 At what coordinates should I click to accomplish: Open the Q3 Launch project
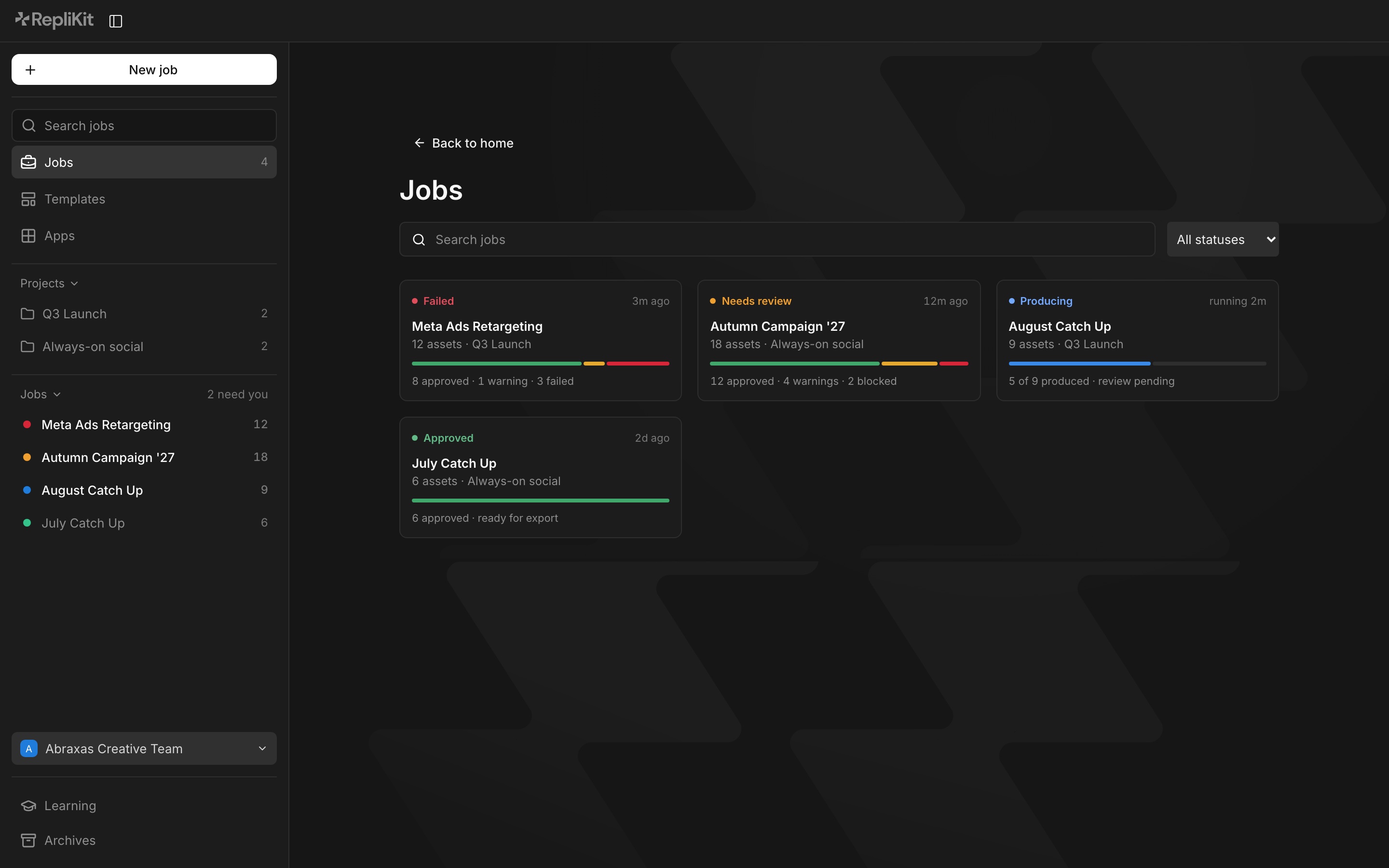click(144, 313)
